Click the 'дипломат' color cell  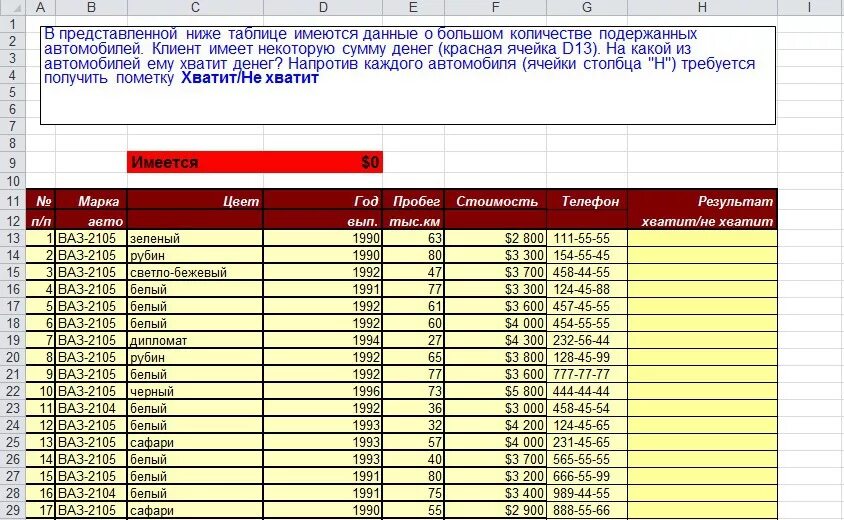(195, 340)
